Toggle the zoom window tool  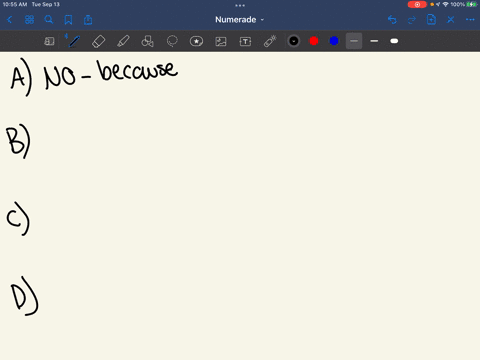(x=49, y=41)
